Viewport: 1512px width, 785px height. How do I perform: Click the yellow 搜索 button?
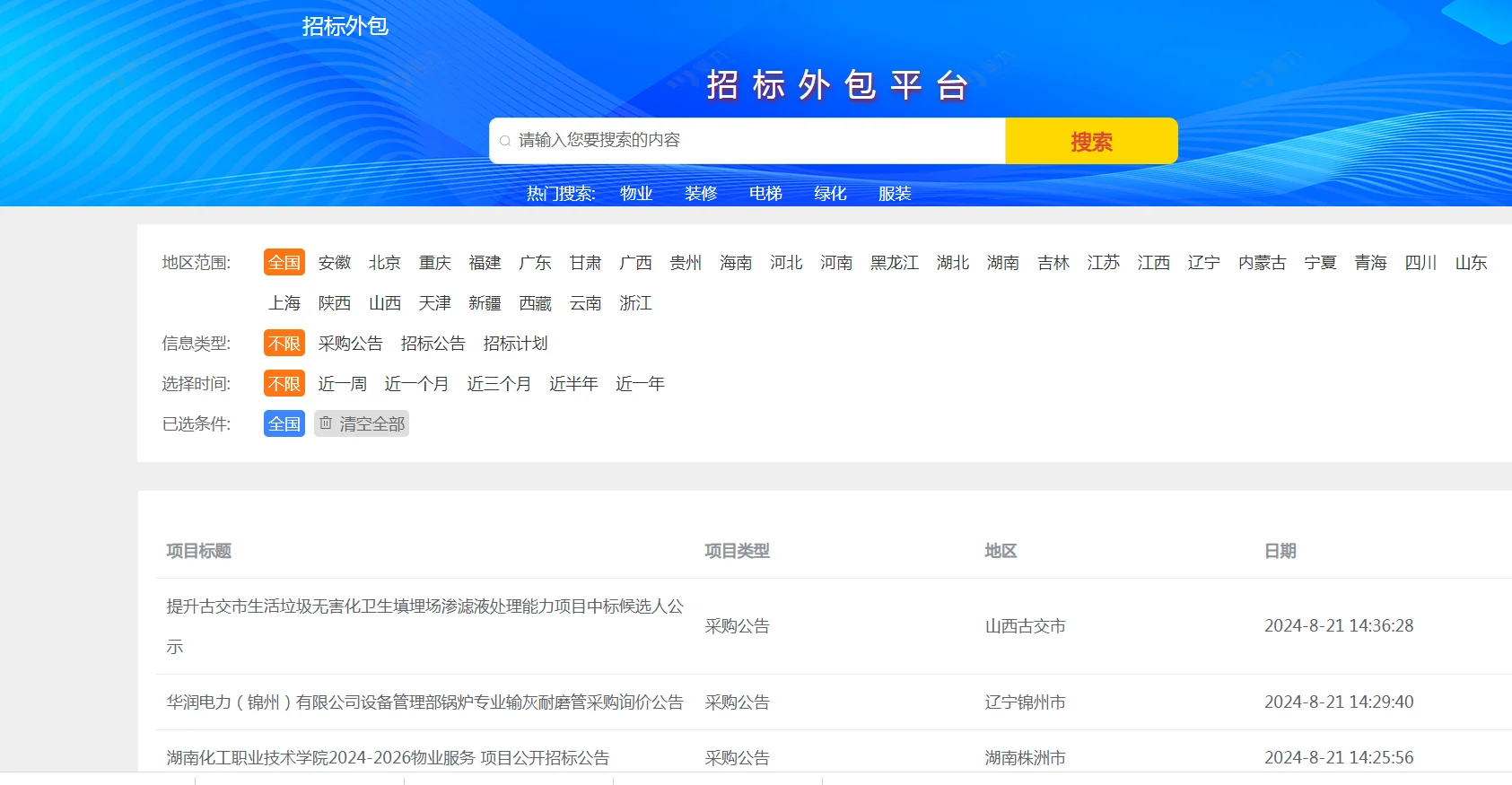[x=1091, y=141]
